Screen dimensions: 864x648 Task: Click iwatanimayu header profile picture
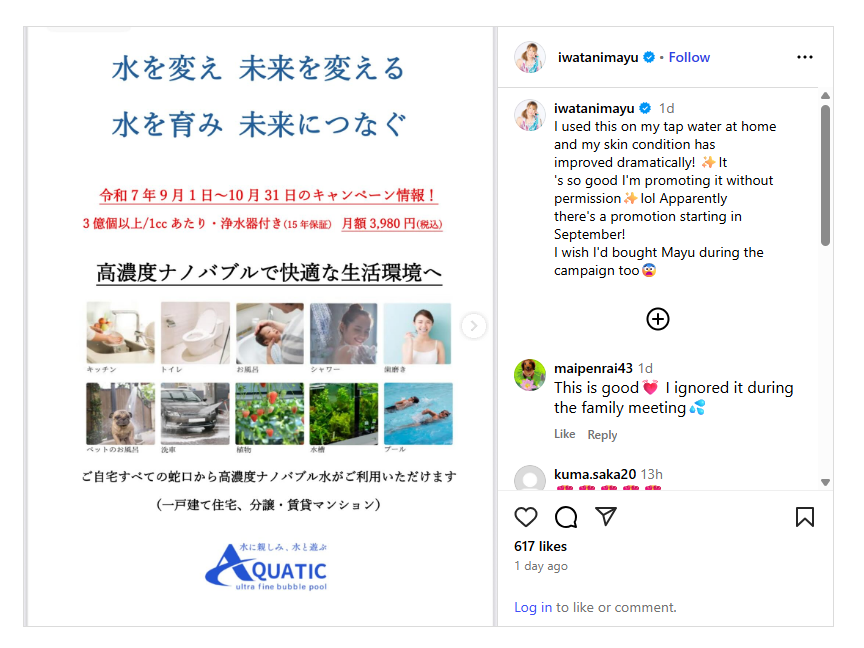click(x=530, y=57)
